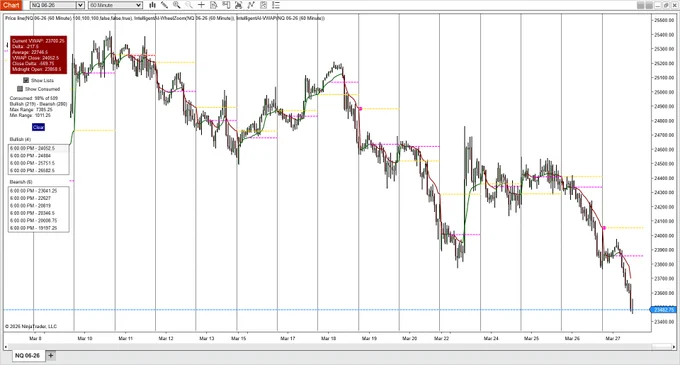Screen dimensions: 680x365
Task: Open chart Properties list icon
Action: [x=276, y=5]
